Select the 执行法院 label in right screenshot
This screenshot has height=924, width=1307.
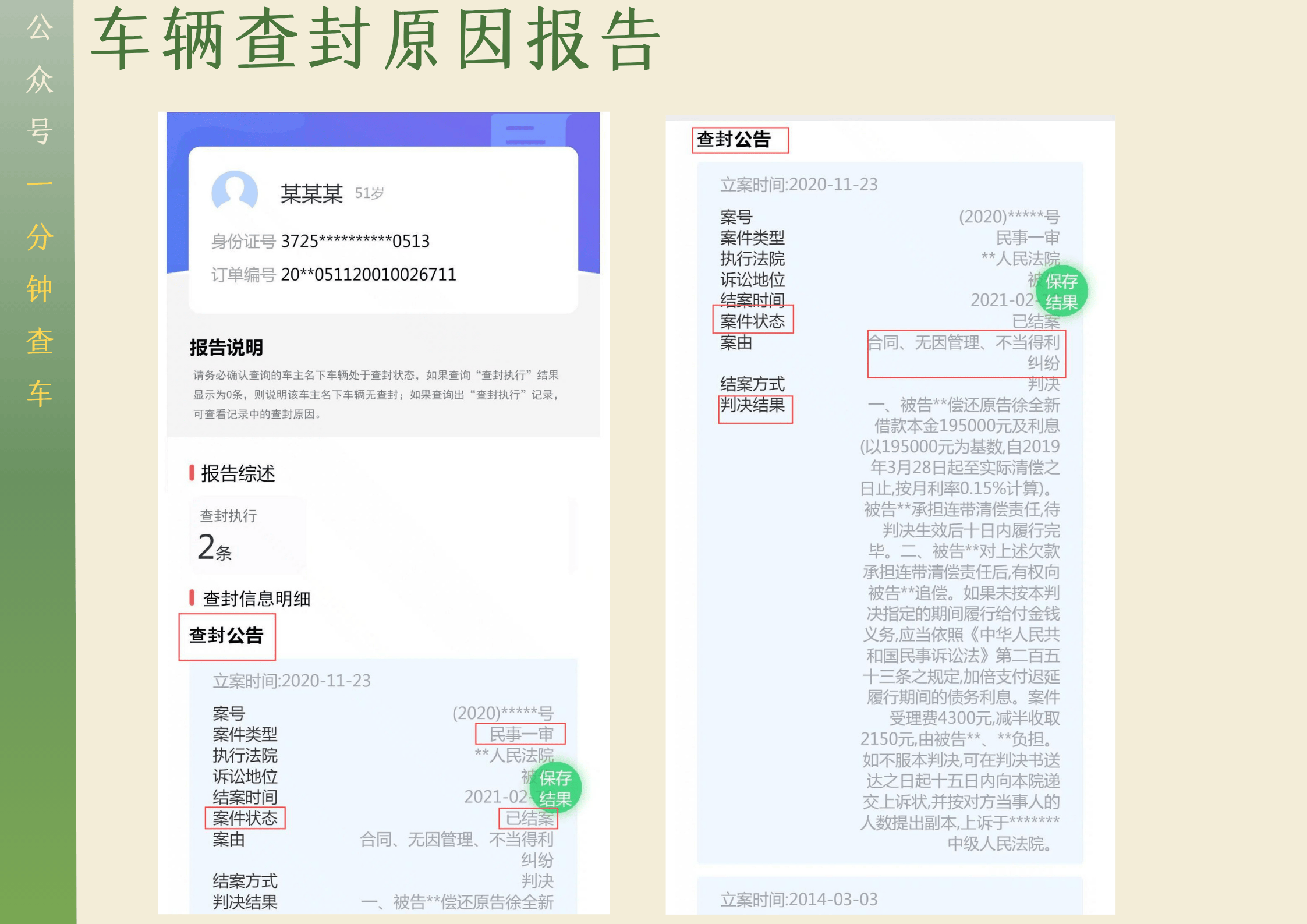[x=752, y=259]
